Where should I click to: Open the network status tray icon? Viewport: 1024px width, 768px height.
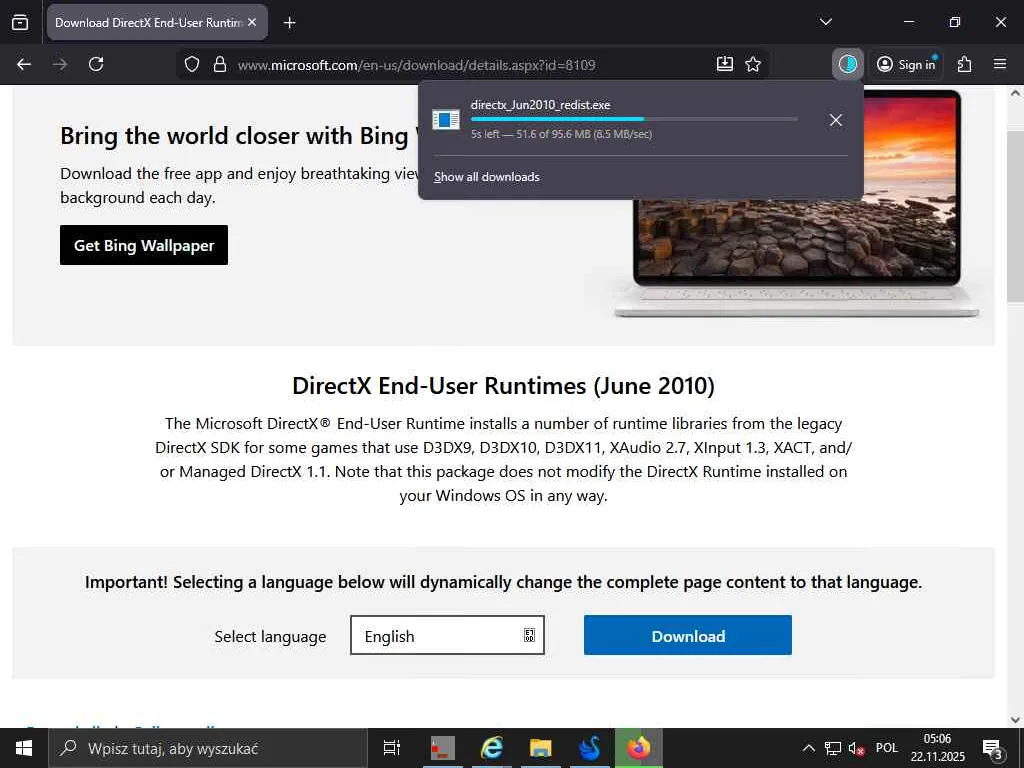coord(833,748)
